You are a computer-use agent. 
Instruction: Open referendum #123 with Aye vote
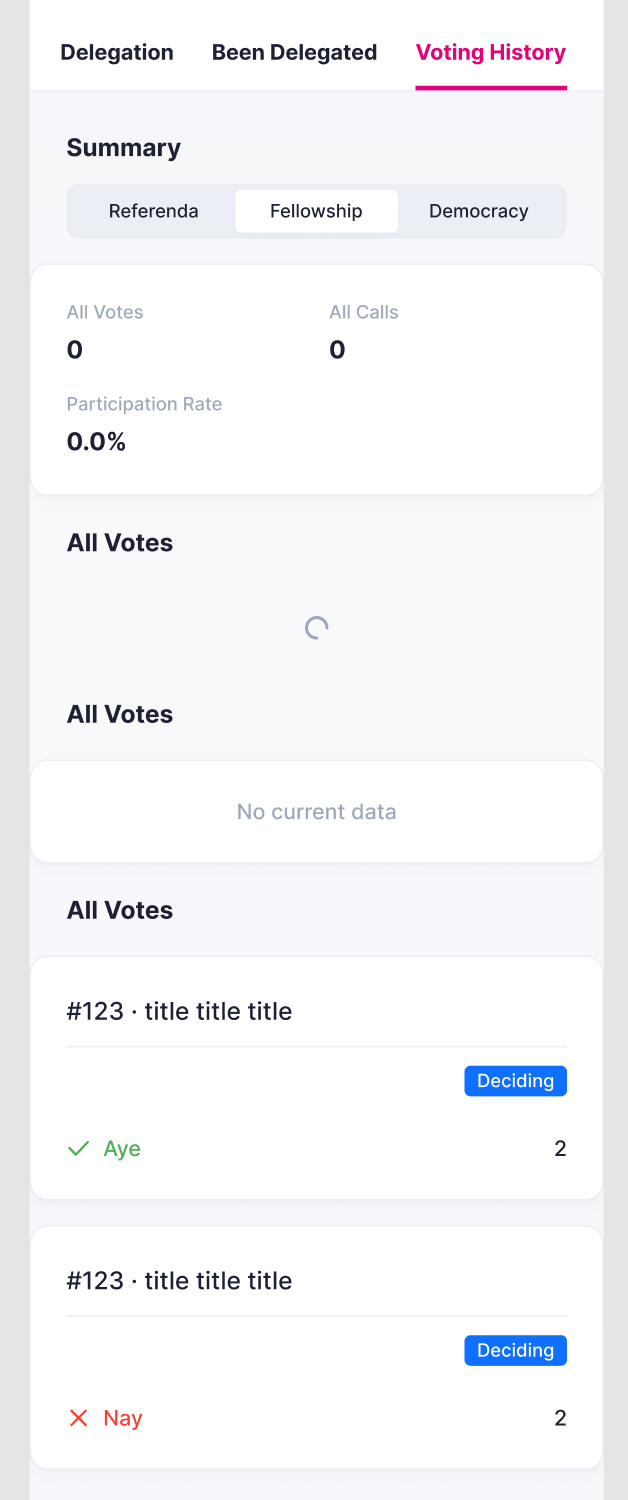tap(179, 1011)
